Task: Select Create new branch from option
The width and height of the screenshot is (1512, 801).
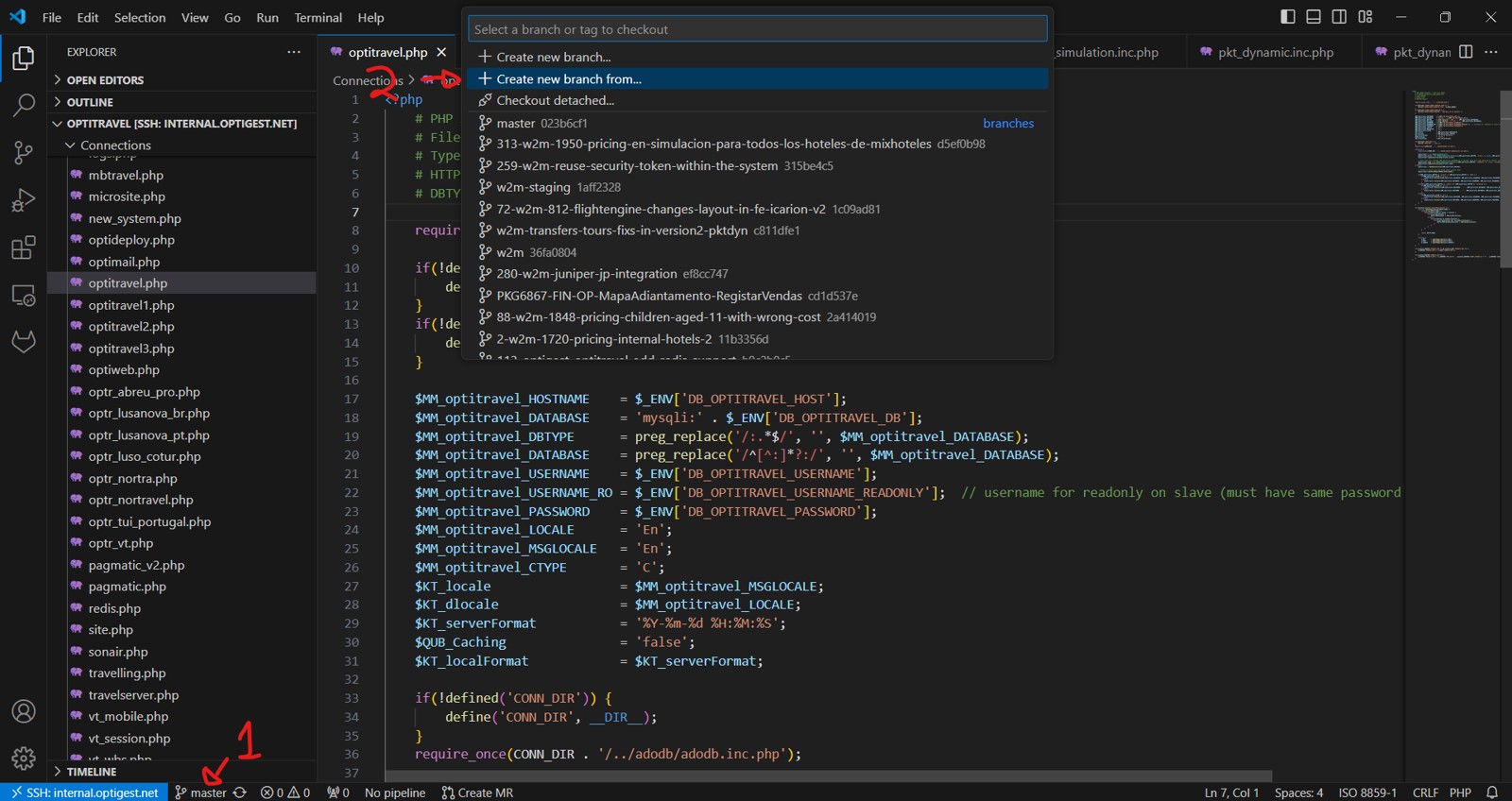Action: 569,79
